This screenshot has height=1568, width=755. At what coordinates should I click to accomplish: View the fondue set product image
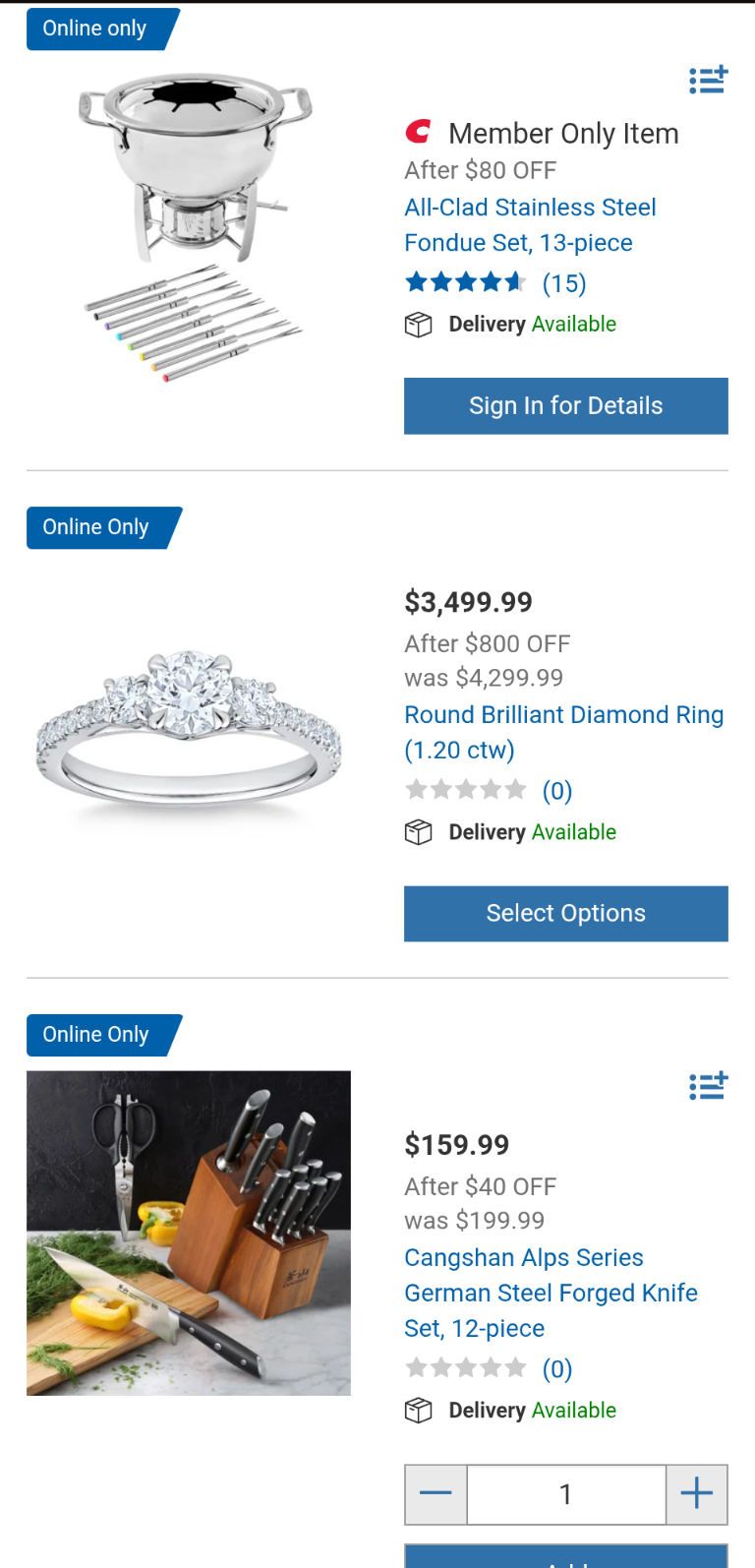click(x=193, y=226)
